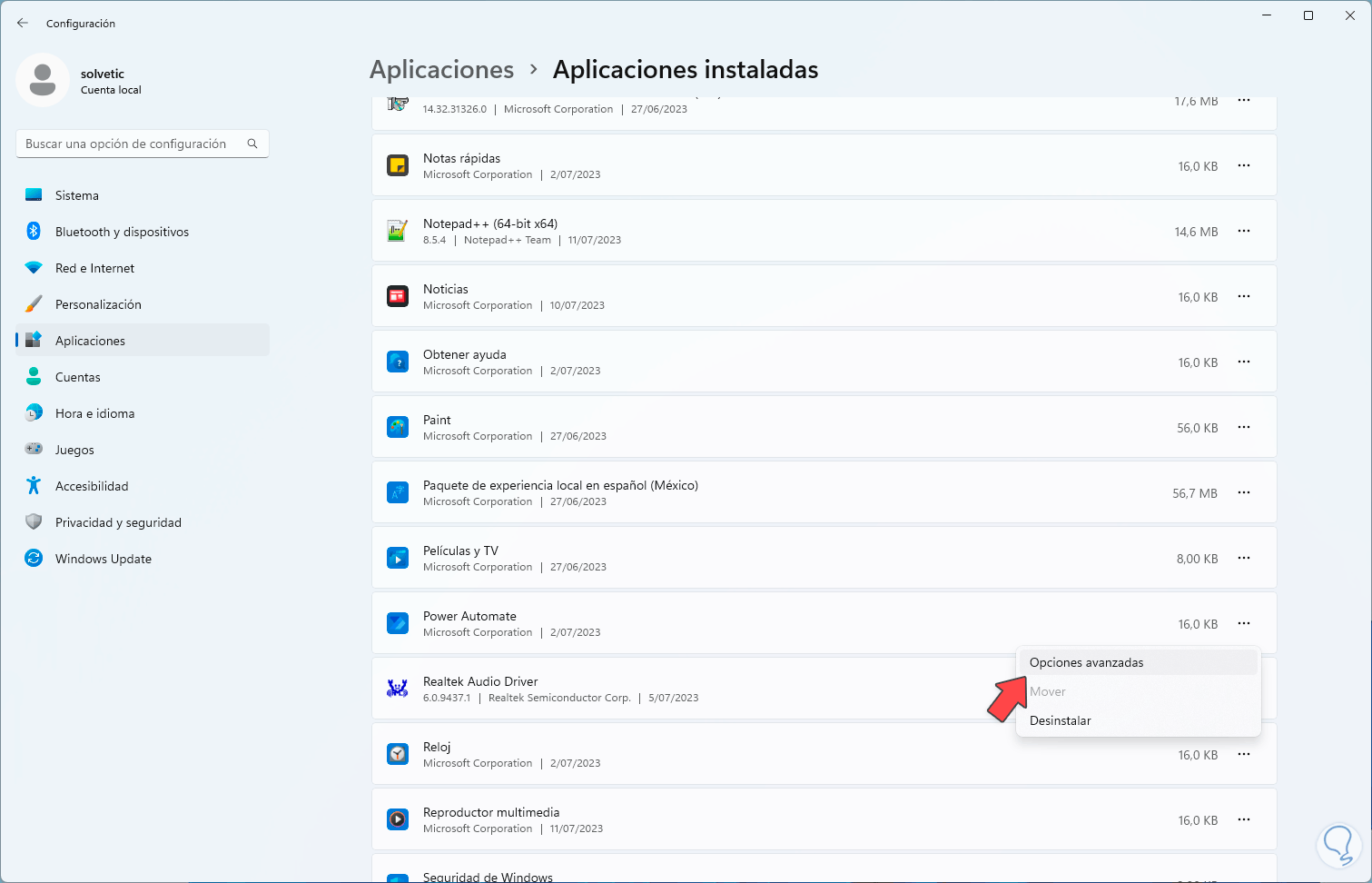Viewport: 1372px width, 883px height.
Task: Go to the Juegos section
Action: pos(143,450)
